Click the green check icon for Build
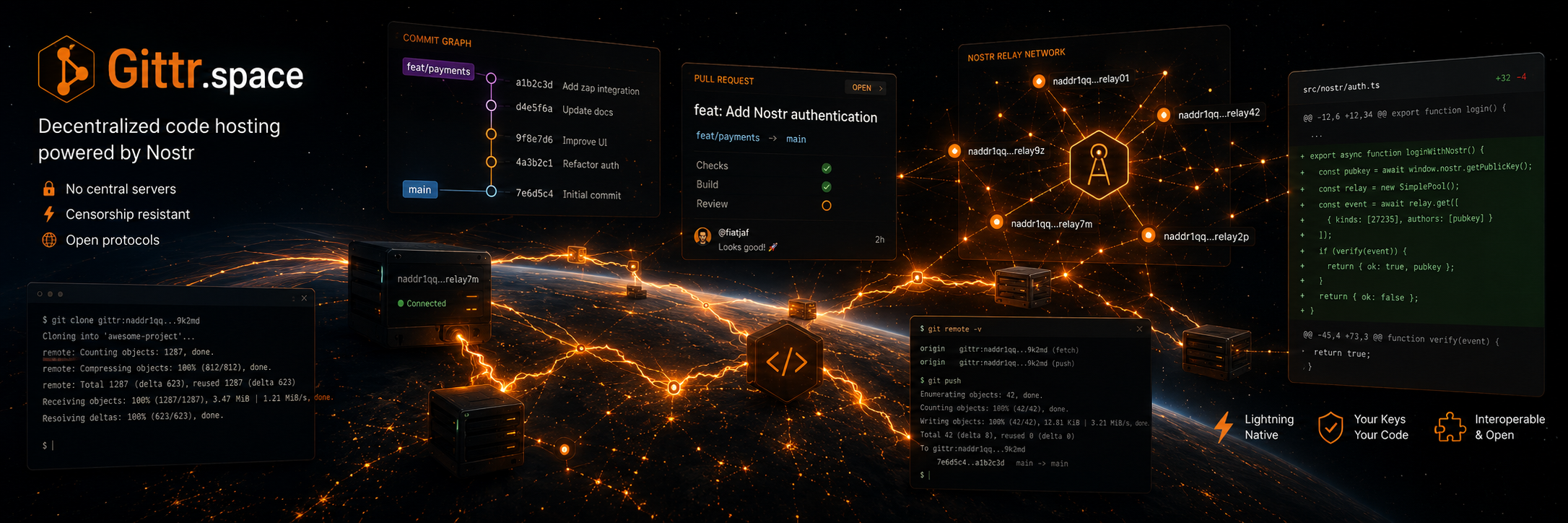The height and width of the screenshot is (523, 1568). point(827,187)
